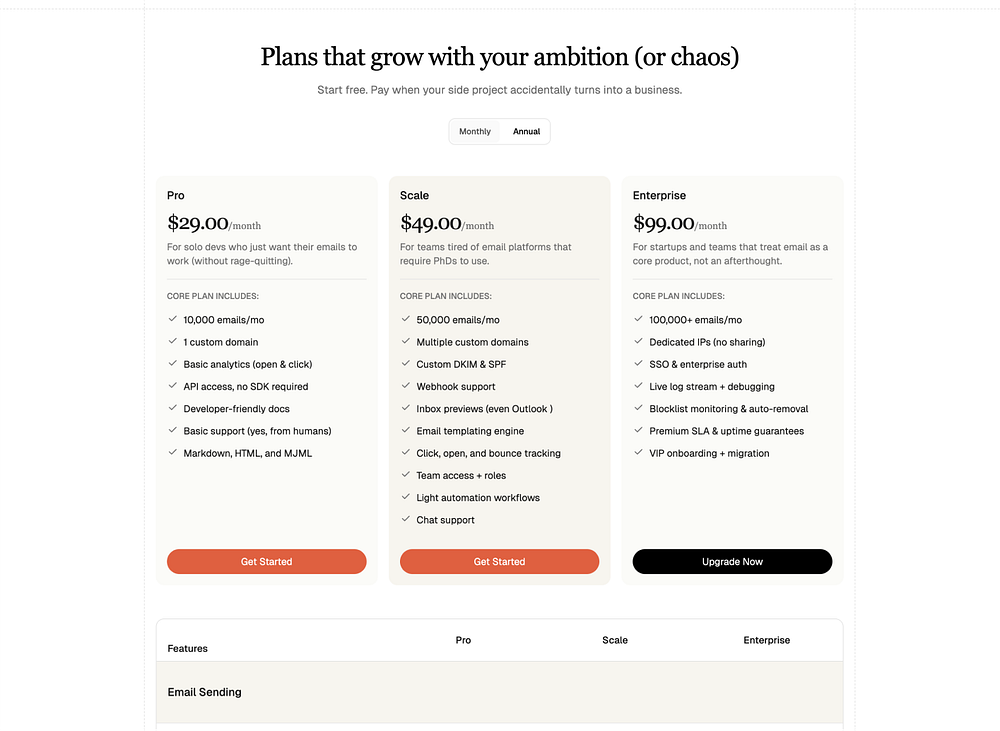This screenshot has width=1000, height=731.
Task: Click checkmark beside 10,000 emails/mo
Action: coord(173,320)
